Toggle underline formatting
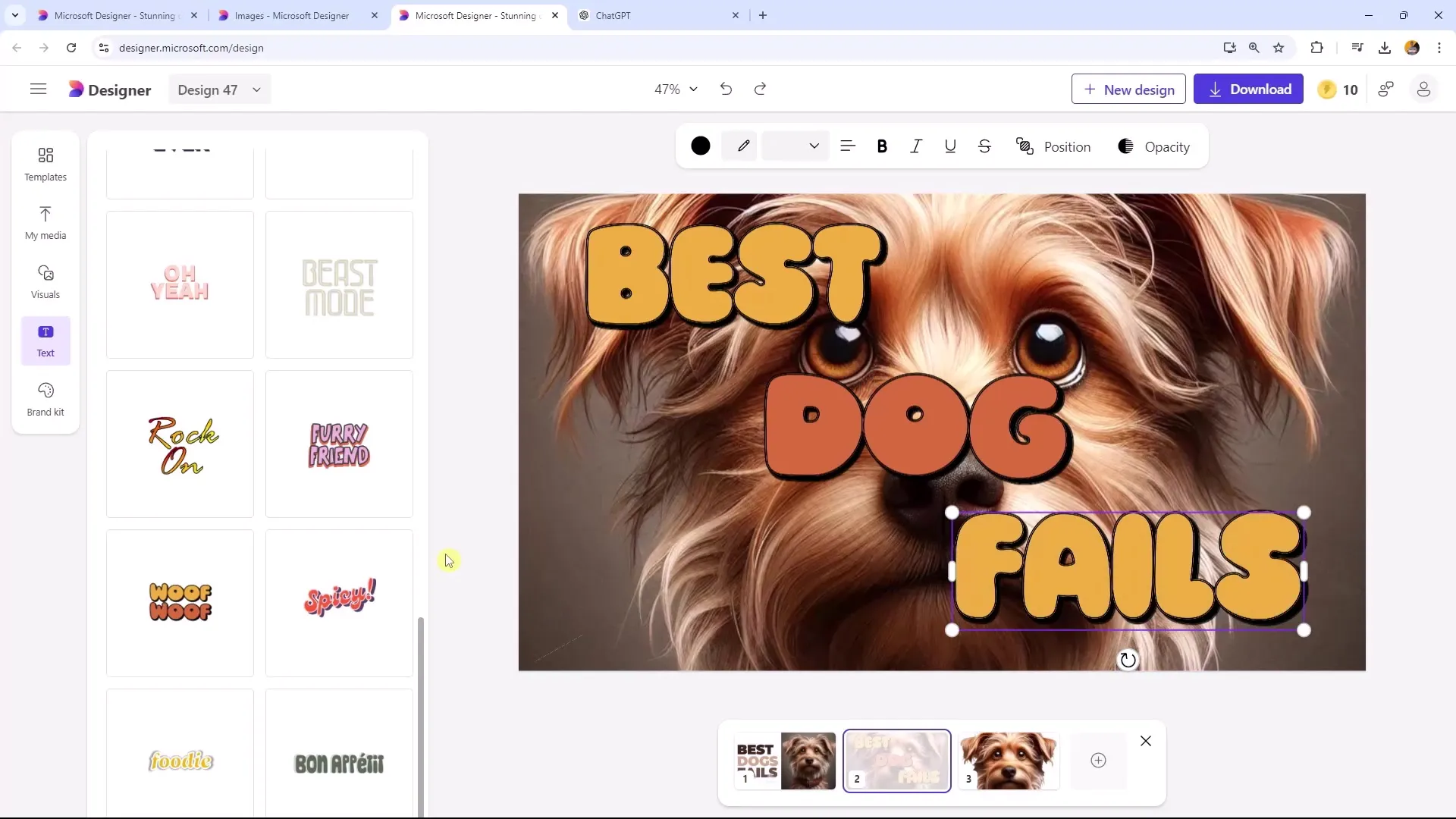 click(950, 146)
